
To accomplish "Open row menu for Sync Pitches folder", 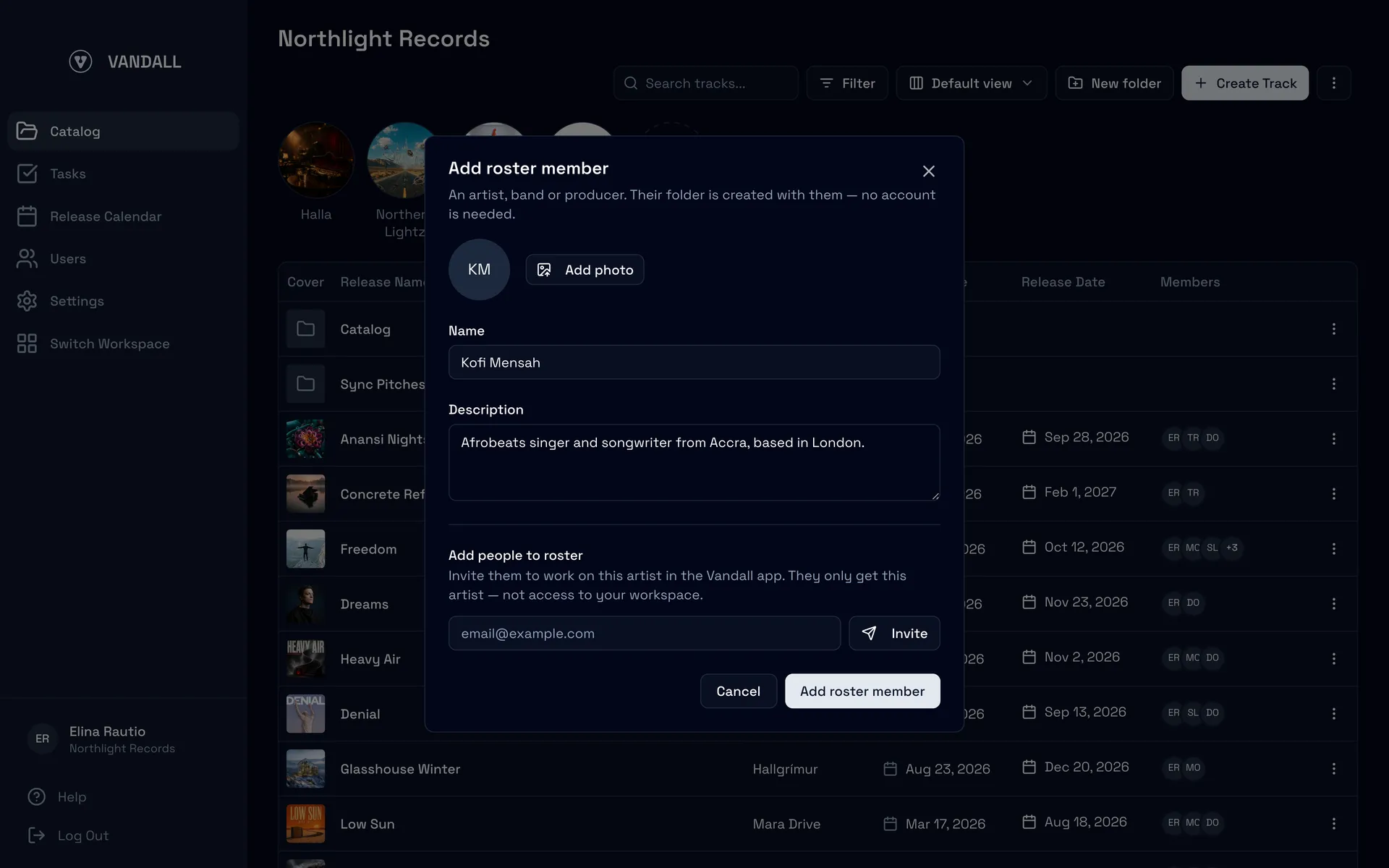I will 1334,384.
